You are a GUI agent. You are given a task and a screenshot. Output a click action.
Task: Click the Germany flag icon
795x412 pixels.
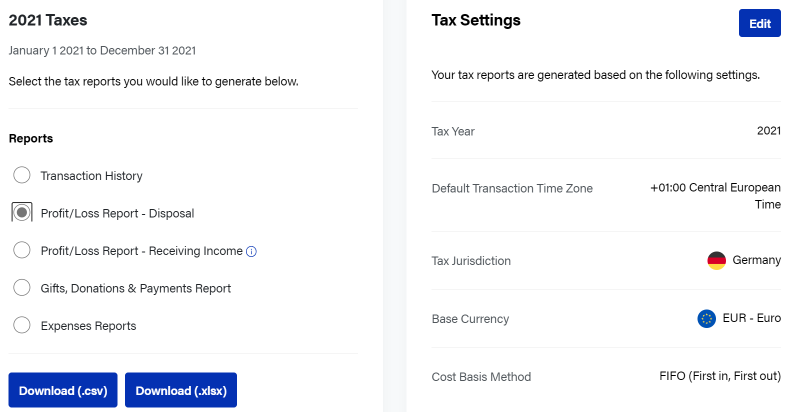click(716, 260)
